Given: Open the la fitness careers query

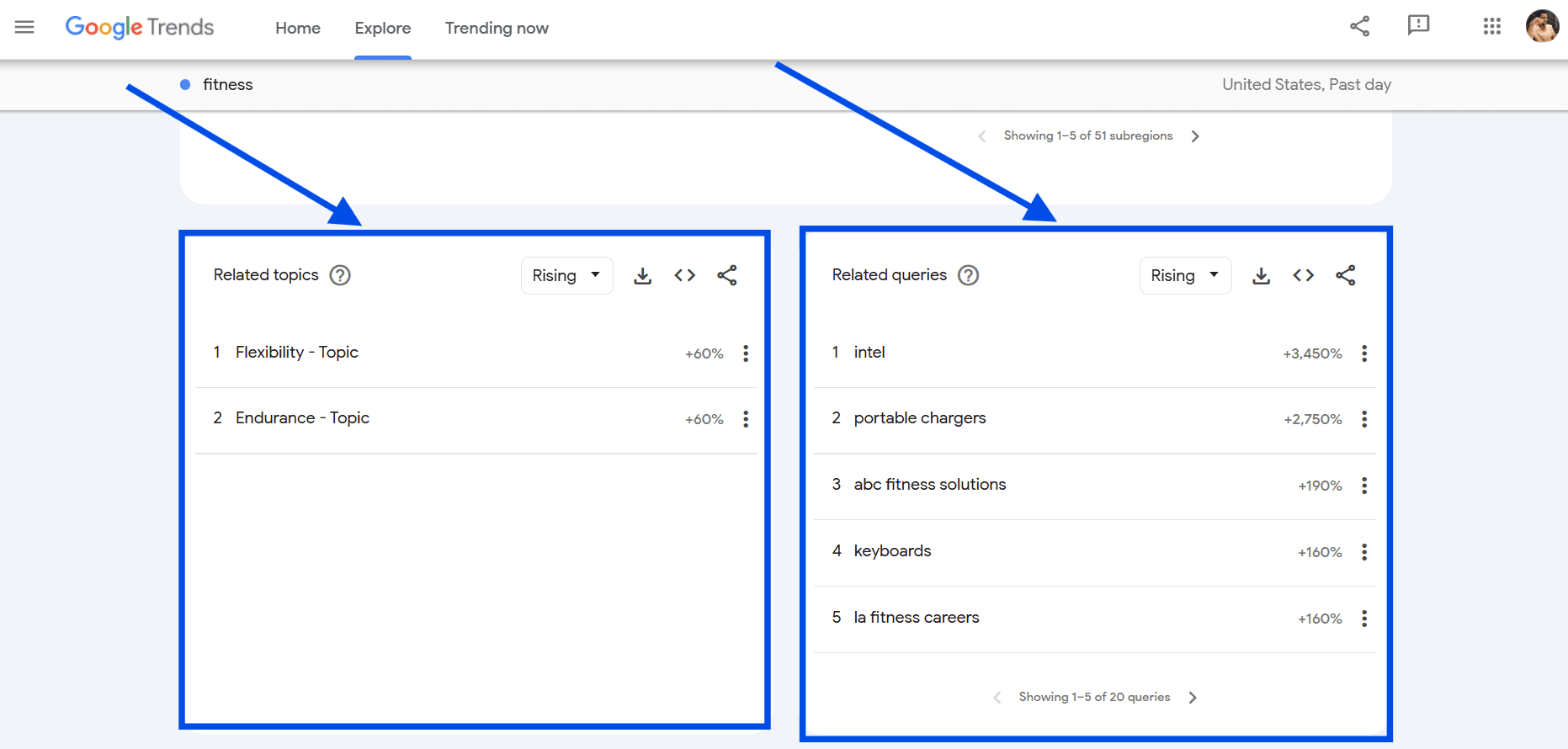Looking at the screenshot, I should [x=917, y=618].
